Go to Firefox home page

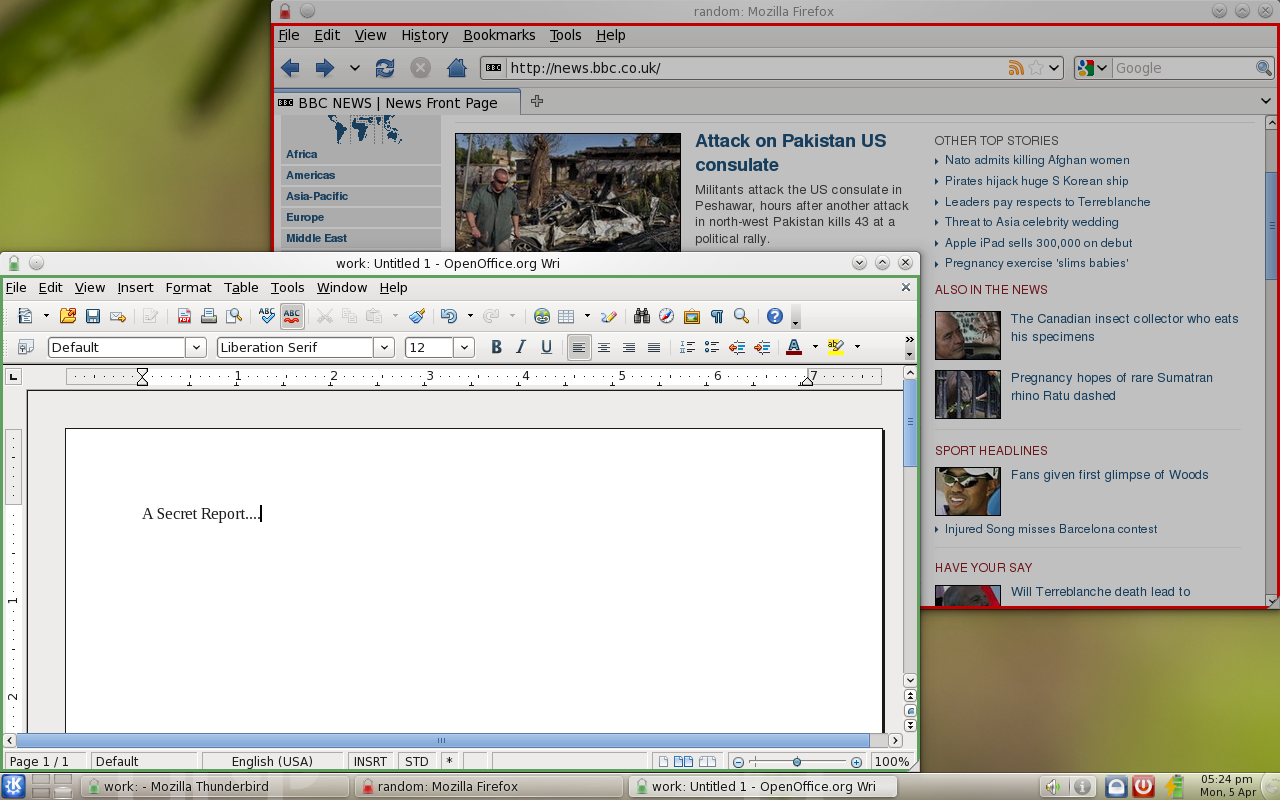[x=457, y=68]
